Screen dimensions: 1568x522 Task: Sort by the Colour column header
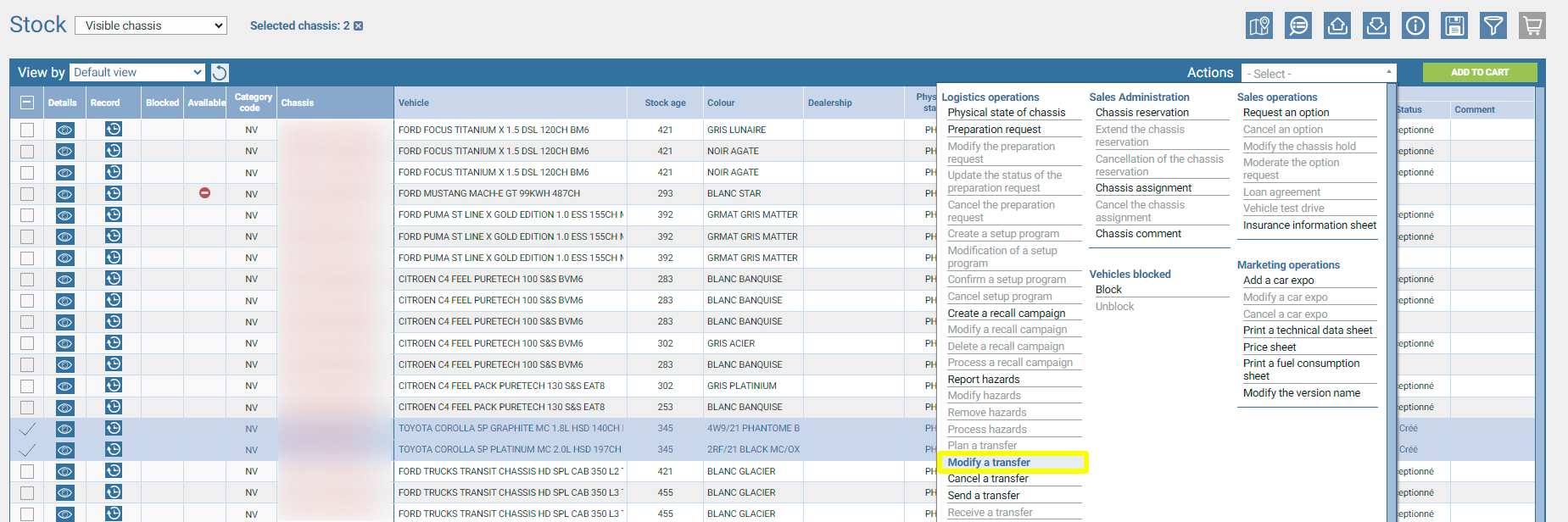(721, 103)
